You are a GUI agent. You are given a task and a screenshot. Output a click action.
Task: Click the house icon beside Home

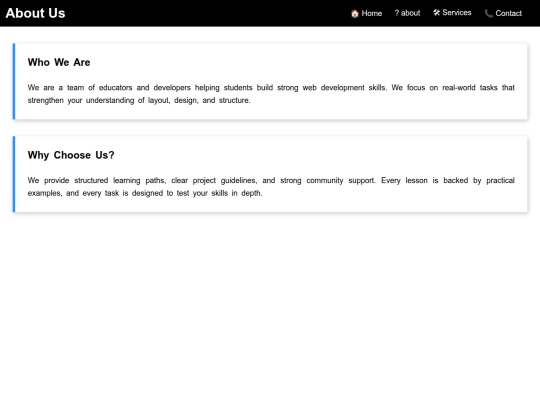355,13
